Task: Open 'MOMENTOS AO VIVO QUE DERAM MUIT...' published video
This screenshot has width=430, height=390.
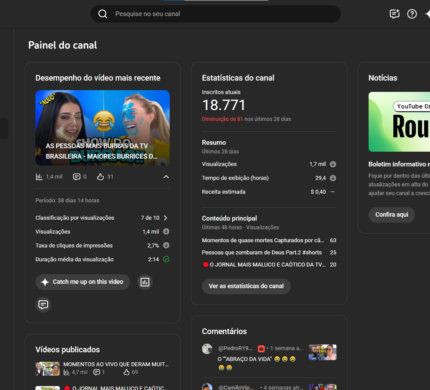Action: coord(116,364)
